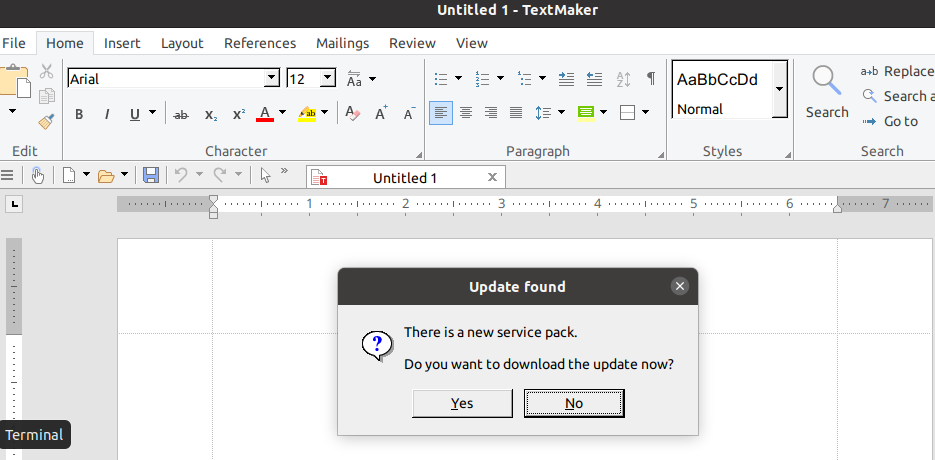935x460 pixels.
Task: Click the Format Painter brush icon
Action: pos(46,121)
